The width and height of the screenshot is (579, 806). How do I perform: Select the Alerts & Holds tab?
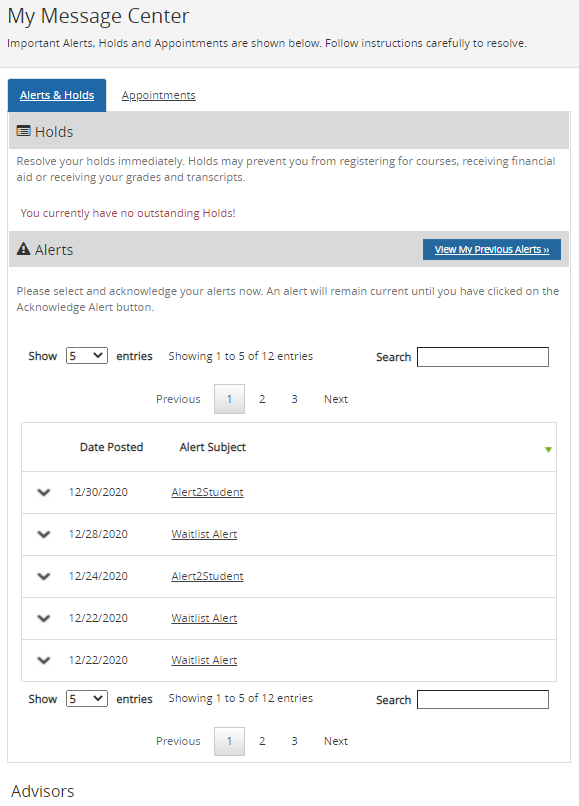pyautogui.click(x=57, y=95)
